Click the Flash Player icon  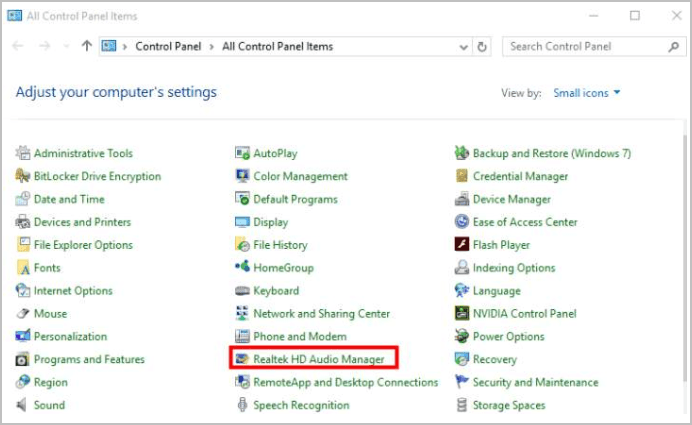click(x=462, y=245)
